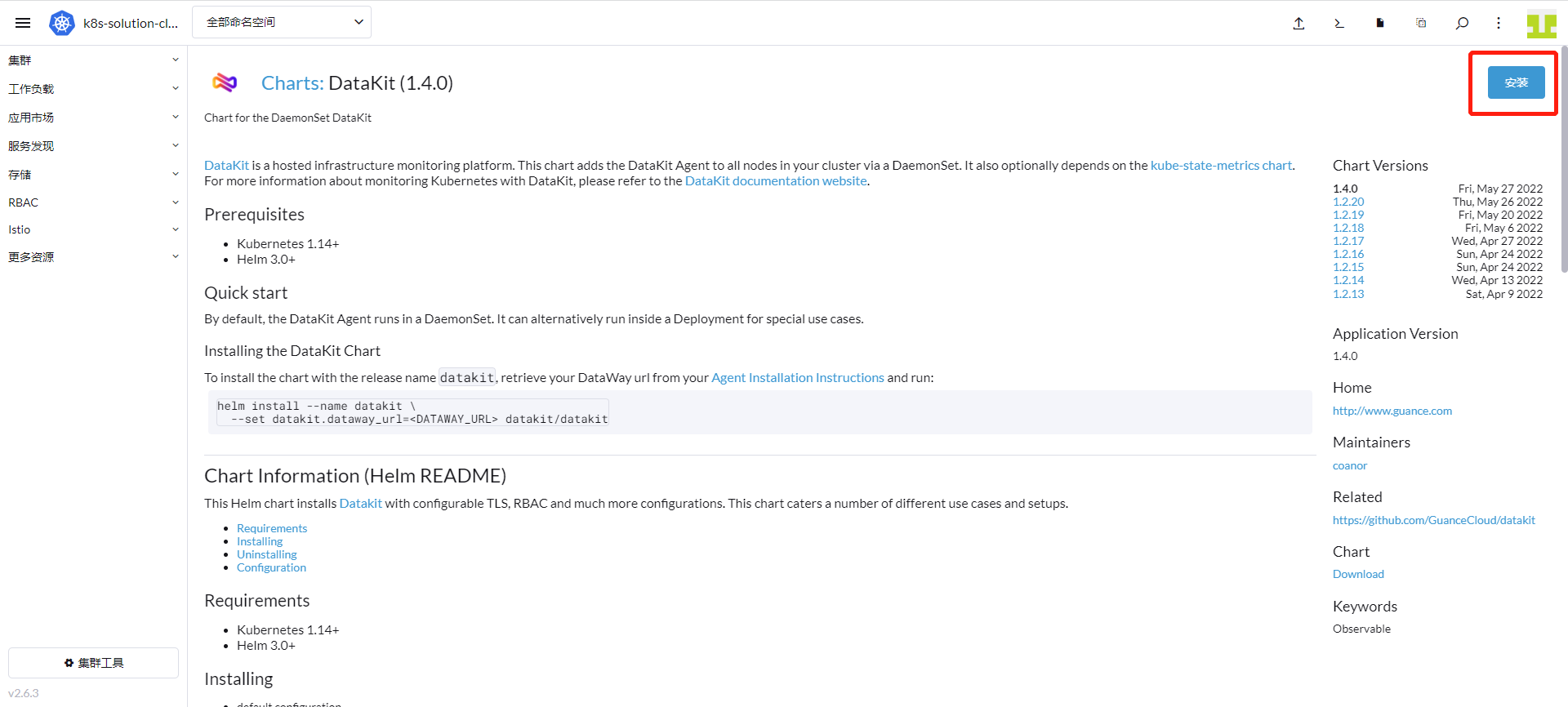The width and height of the screenshot is (1568, 707).
Task: Expand the 集群 sidebar section
Action: click(x=93, y=60)
